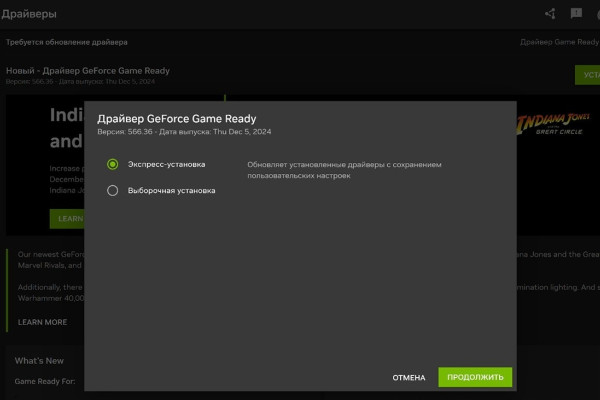Click the dialog title 'Драйвер GeForce Game Ready'
Image resolution: width=600 pixels, height=400 pixels.
click(x=176, y=119)
